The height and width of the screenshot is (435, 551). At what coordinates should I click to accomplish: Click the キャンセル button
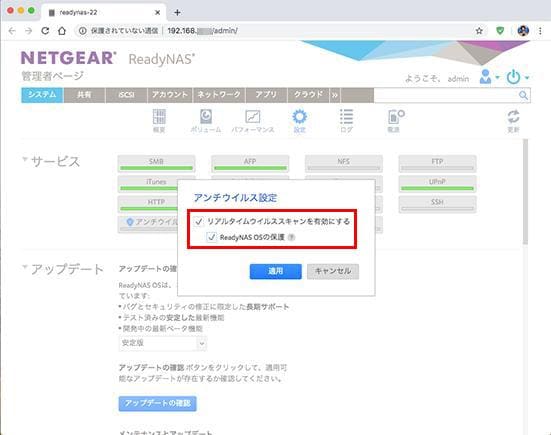click(333, 271)
